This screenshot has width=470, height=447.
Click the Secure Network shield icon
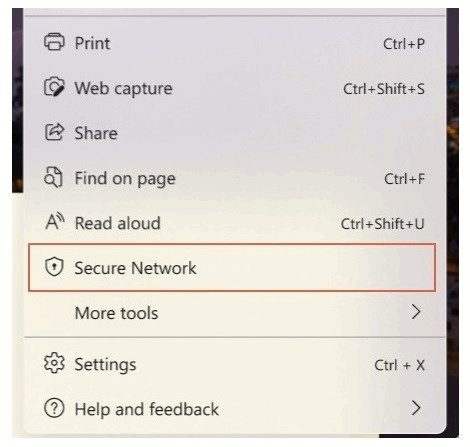click(x=54, y=267)
